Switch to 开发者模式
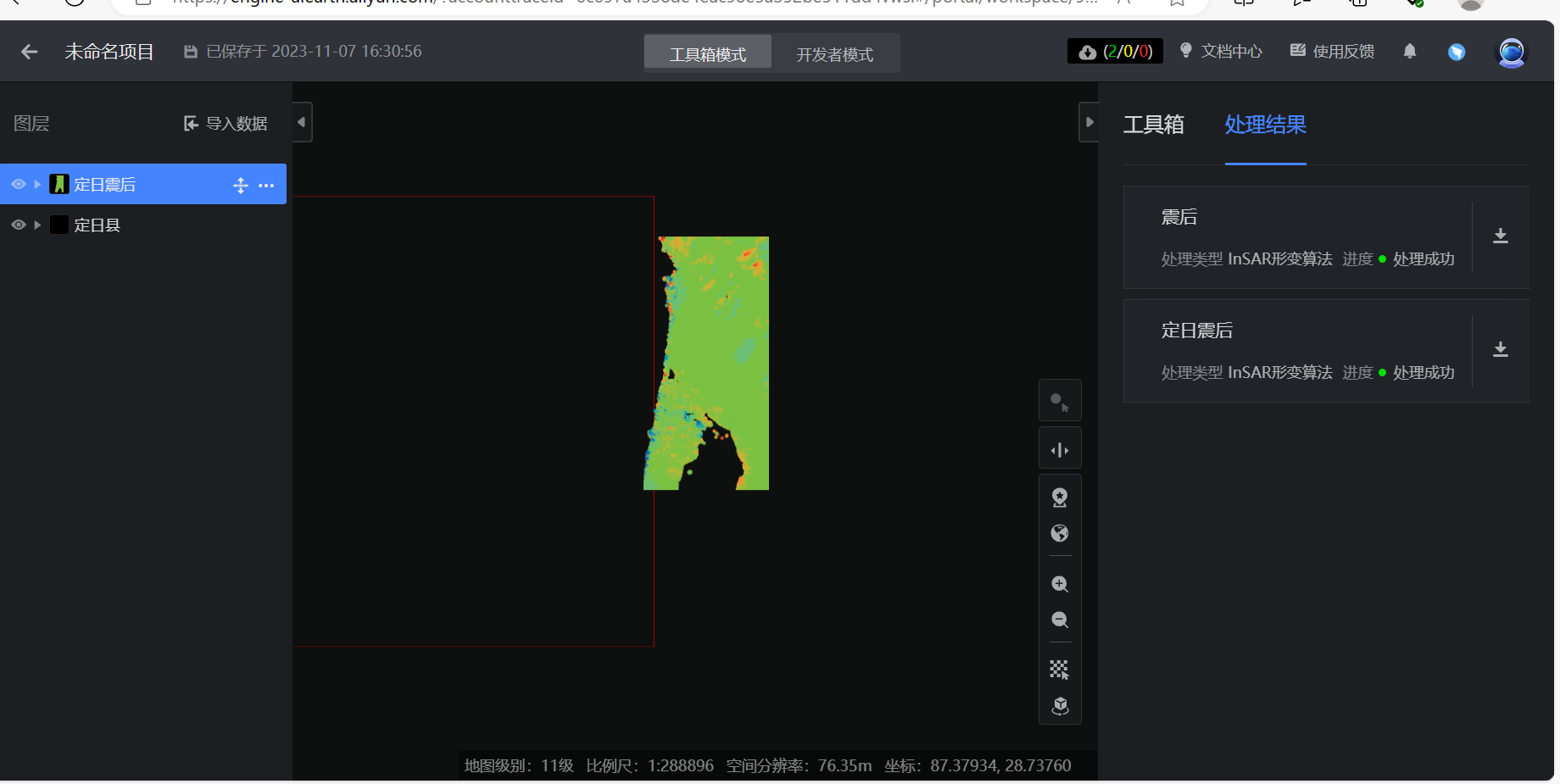The height and width of the screenshot is (784, 1560). pyautogui.click(x=835, y=54)
